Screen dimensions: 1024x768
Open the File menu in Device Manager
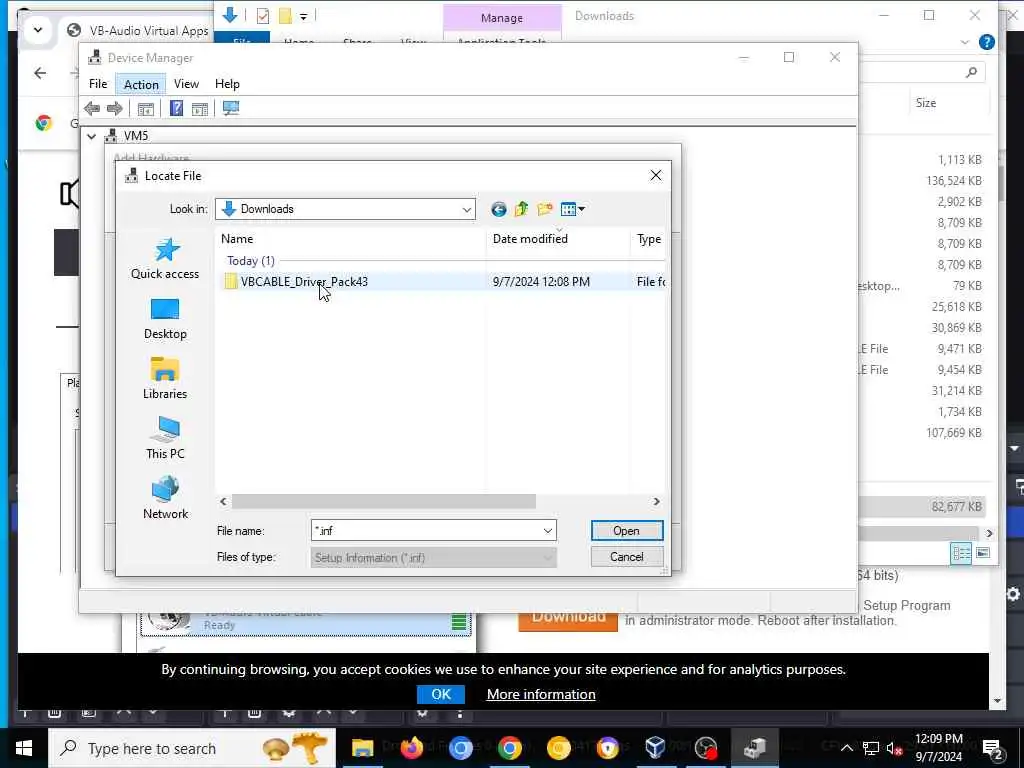[x=98, y=84]
